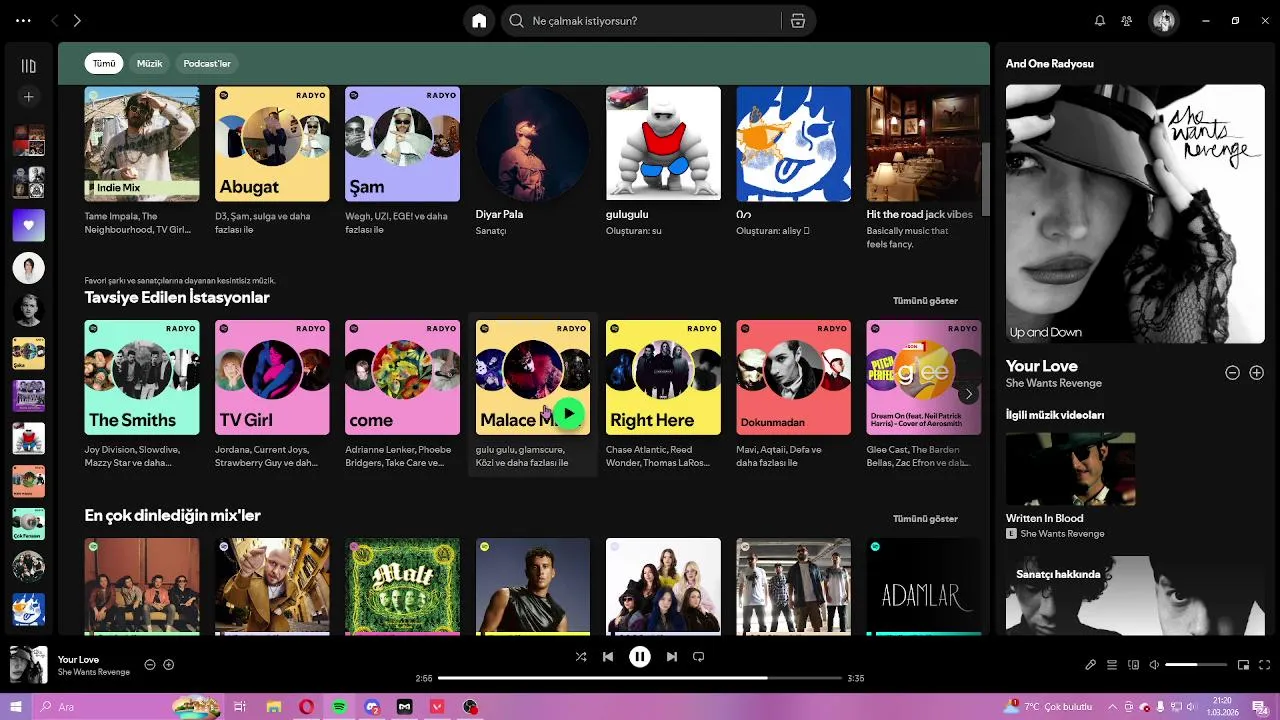Open the TV Girl radio card
This screenshot has width=1280, height=720.
(x=272, y=396)
